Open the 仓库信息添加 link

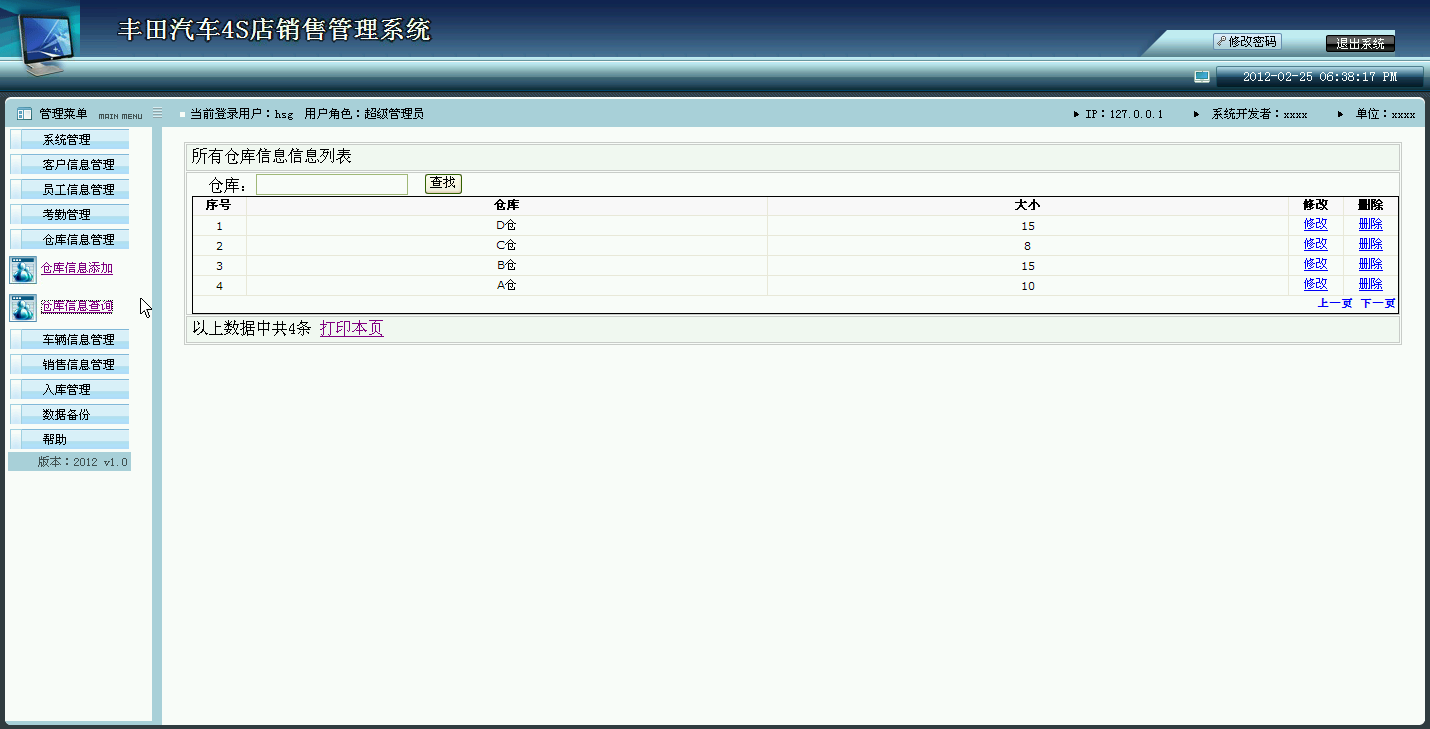(x=77, y=269)
